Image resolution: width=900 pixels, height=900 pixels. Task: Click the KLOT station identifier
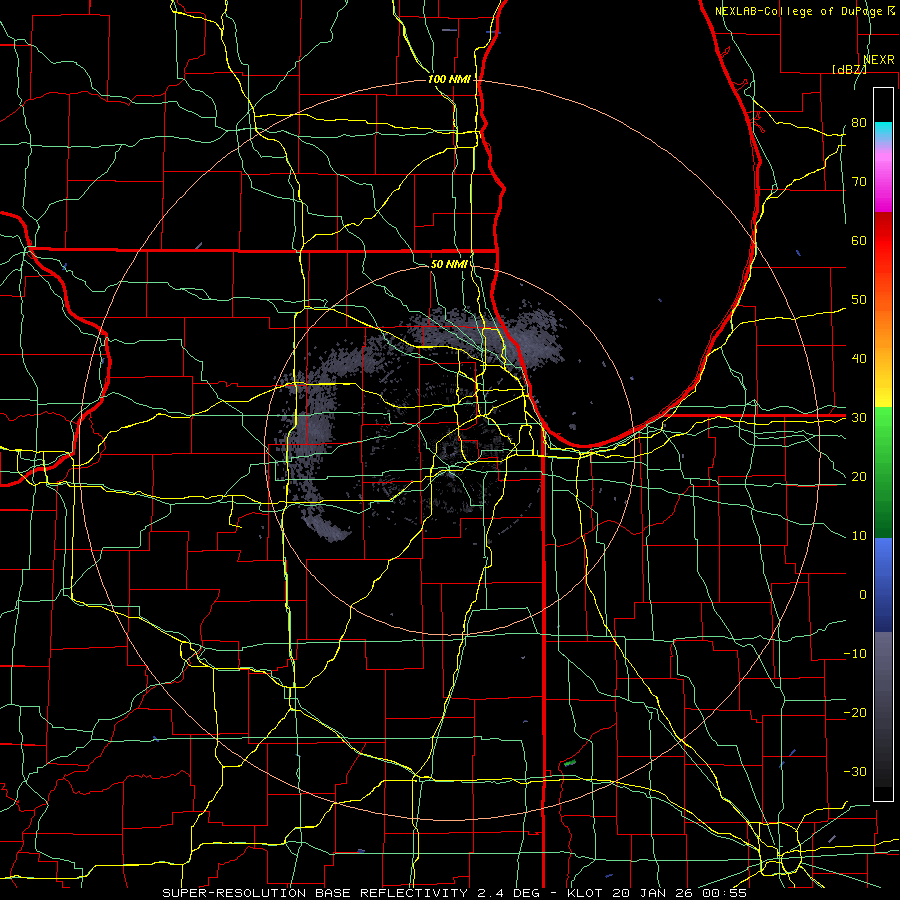584,893
